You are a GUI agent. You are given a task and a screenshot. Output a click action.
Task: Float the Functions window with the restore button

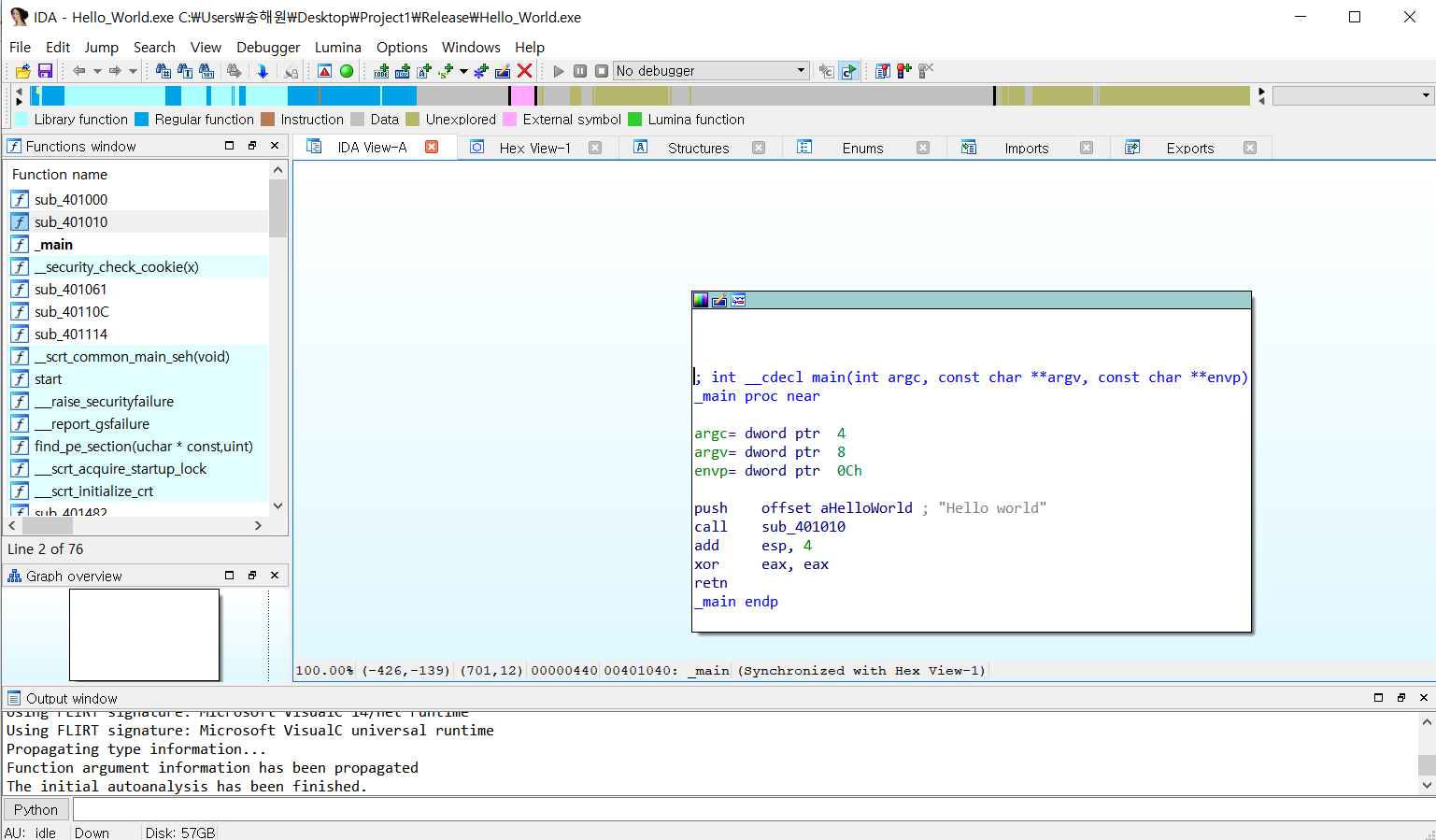tap(252, 146)
